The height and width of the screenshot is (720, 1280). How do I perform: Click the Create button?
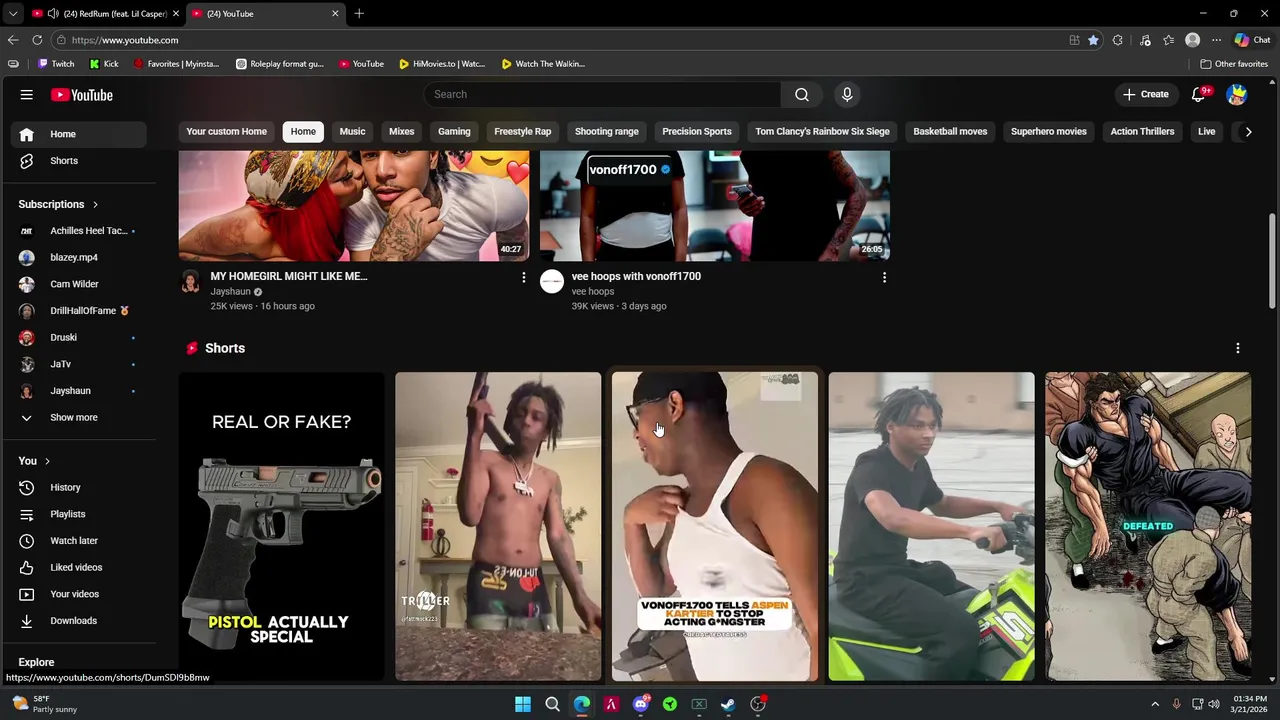pos(1145,94)
